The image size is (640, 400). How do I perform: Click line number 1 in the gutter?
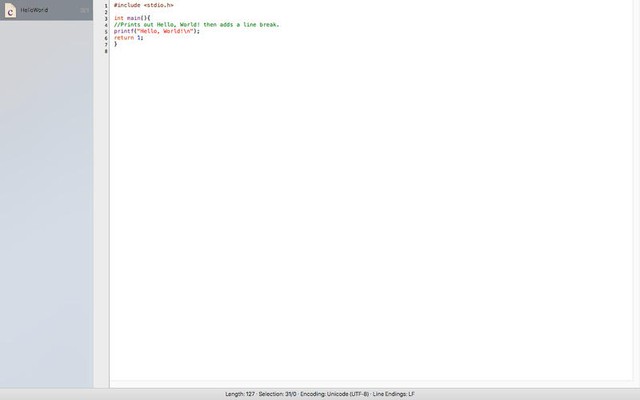click(x=105, y=5)
